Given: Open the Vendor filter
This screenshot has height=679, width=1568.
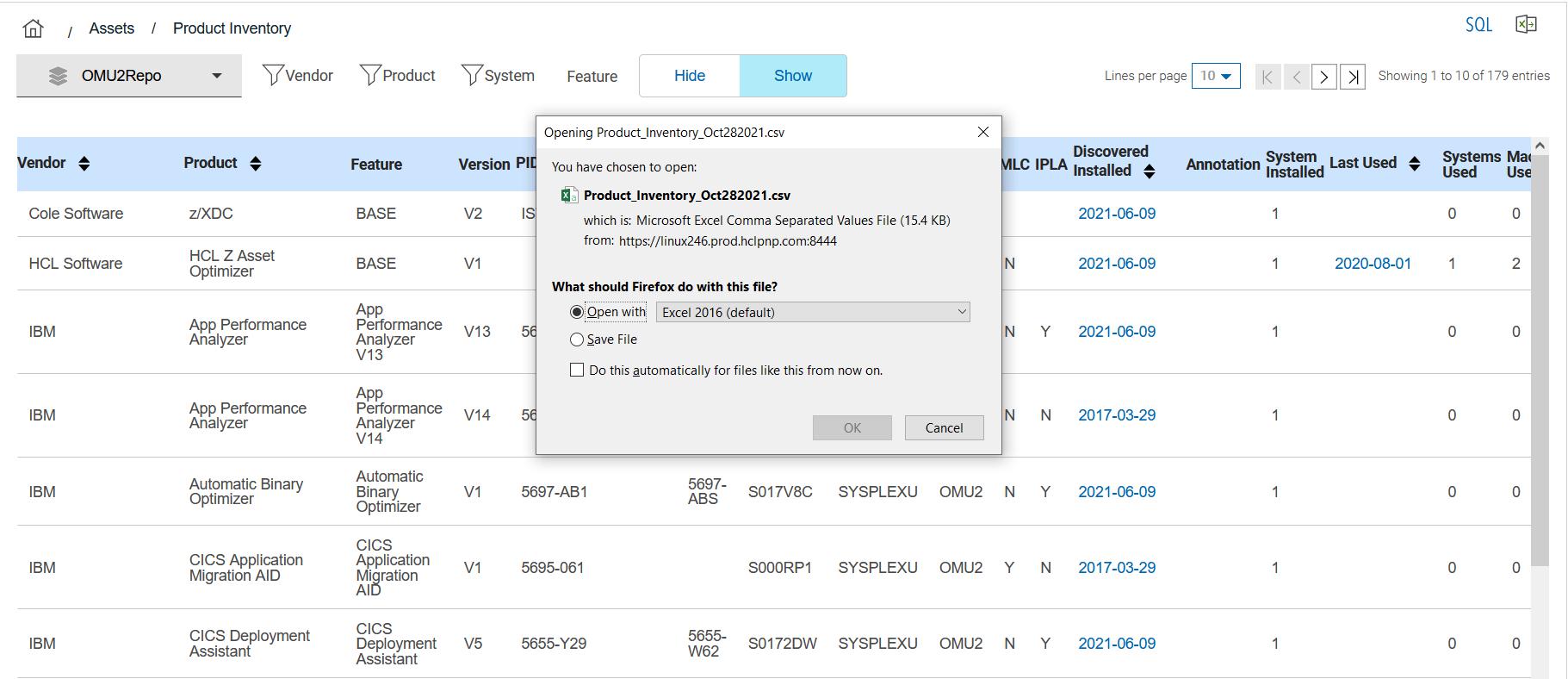Looking at the screenshot, I should coord(298,76).
